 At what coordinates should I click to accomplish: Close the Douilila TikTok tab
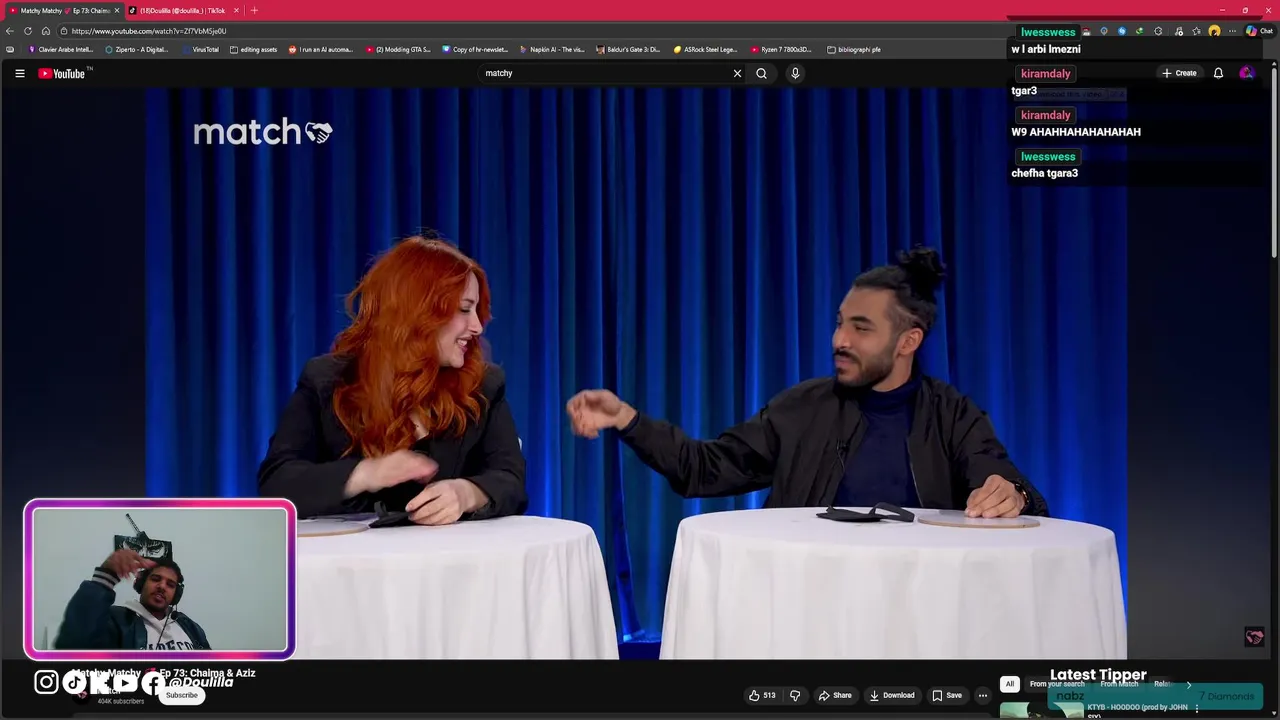point(236,10)
